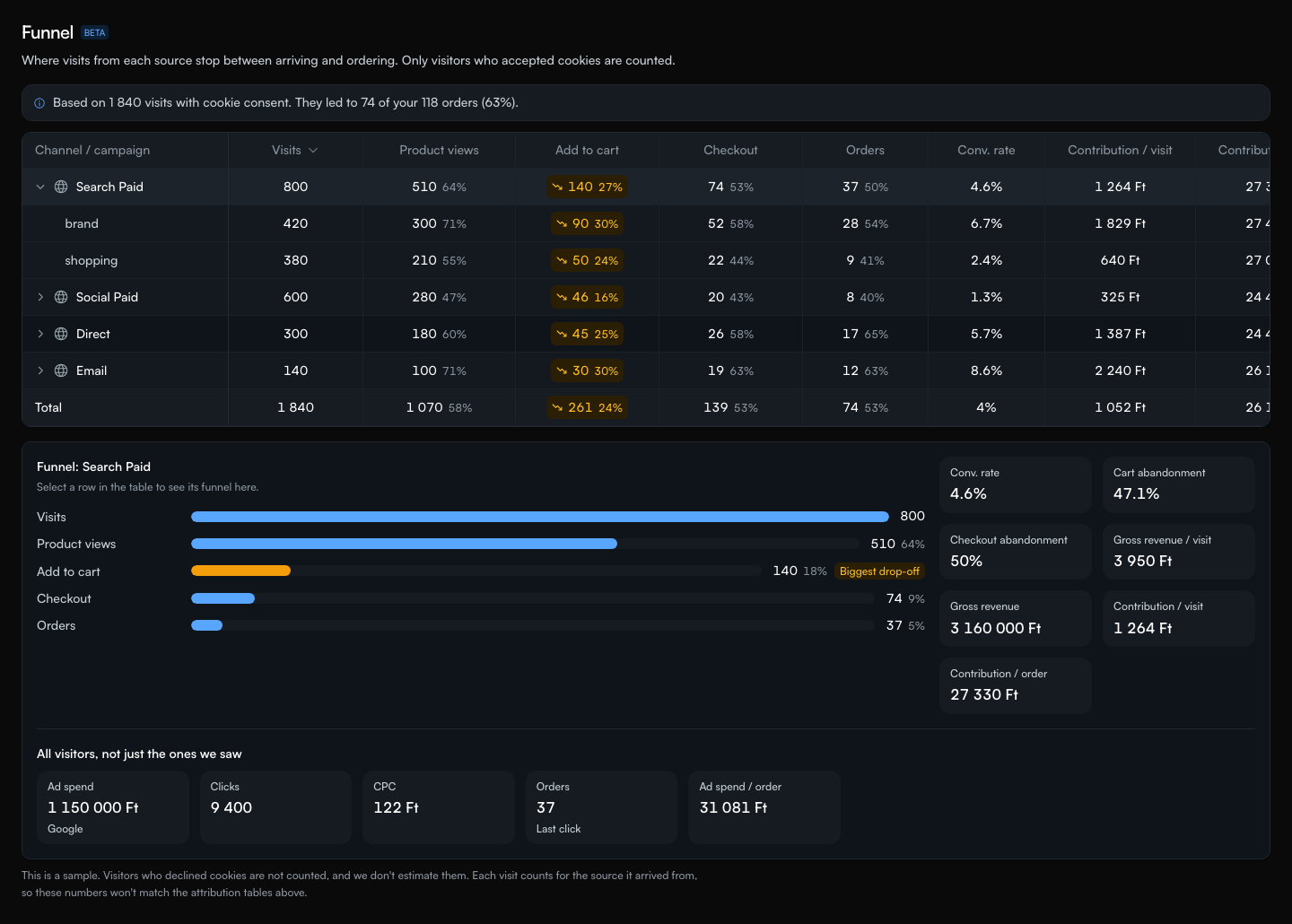Click the Checkout funnel bar
This screenshot has height=924, width=1292.
click(x=223, y=598)
